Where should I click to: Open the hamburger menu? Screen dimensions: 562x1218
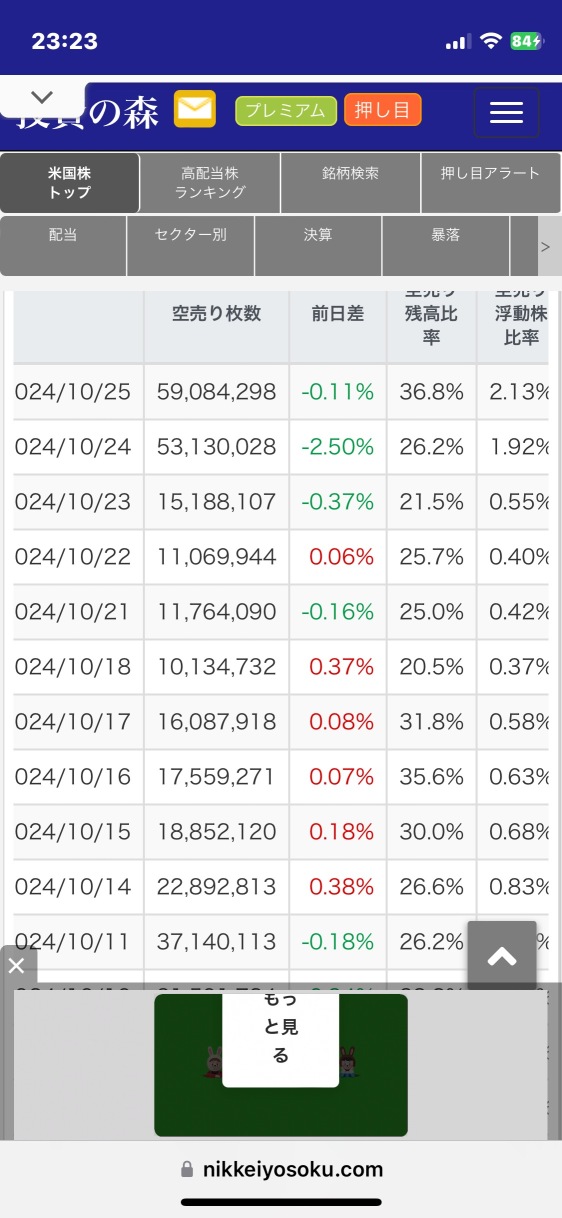506,112
